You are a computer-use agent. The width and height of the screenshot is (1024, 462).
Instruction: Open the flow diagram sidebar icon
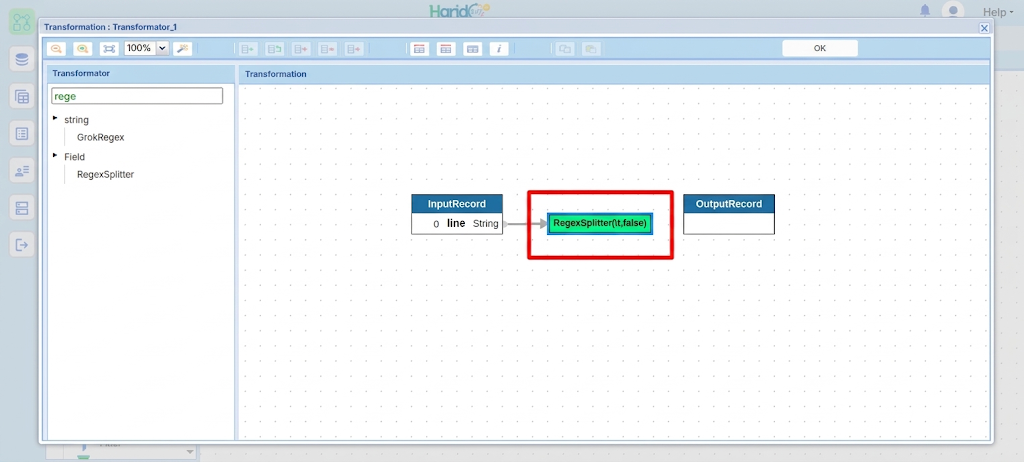[22, 22]
